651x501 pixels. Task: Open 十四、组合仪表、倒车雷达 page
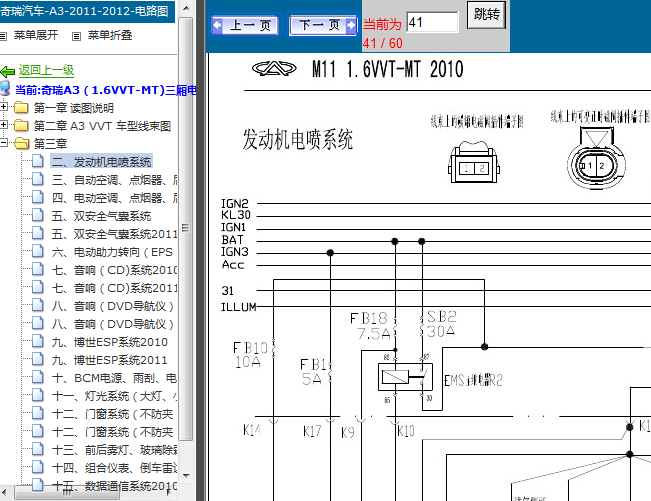(115, 468)
